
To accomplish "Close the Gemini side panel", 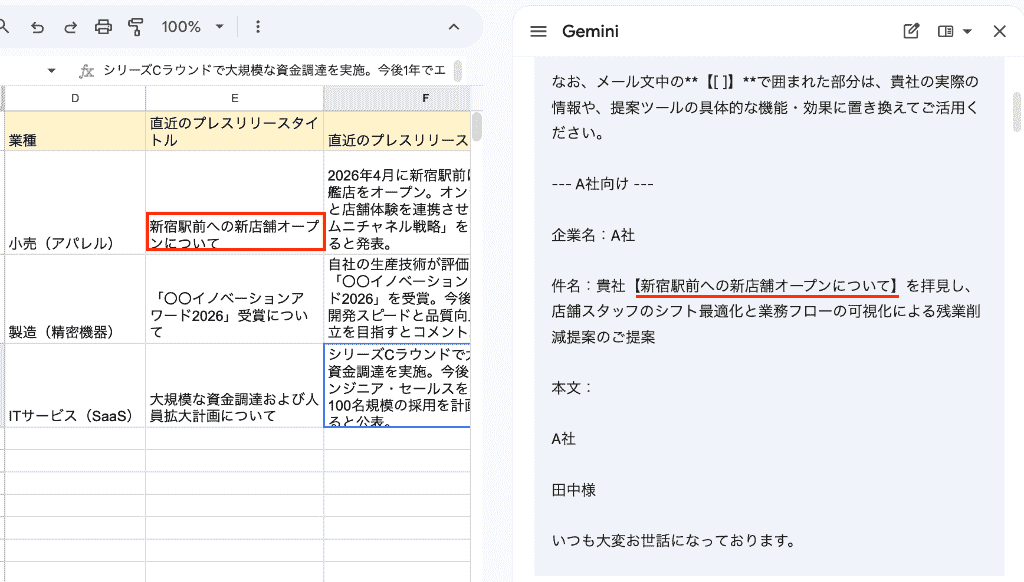I will (999, 31).
